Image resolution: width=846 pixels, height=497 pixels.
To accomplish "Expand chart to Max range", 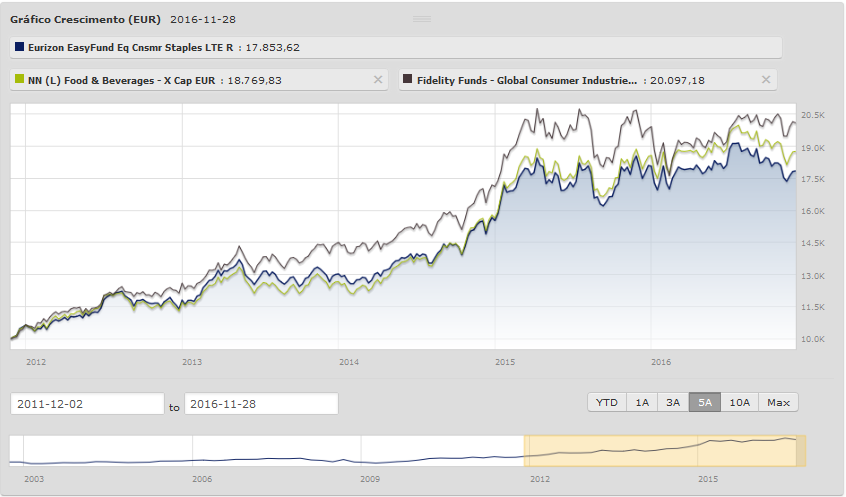I will 779,403.
